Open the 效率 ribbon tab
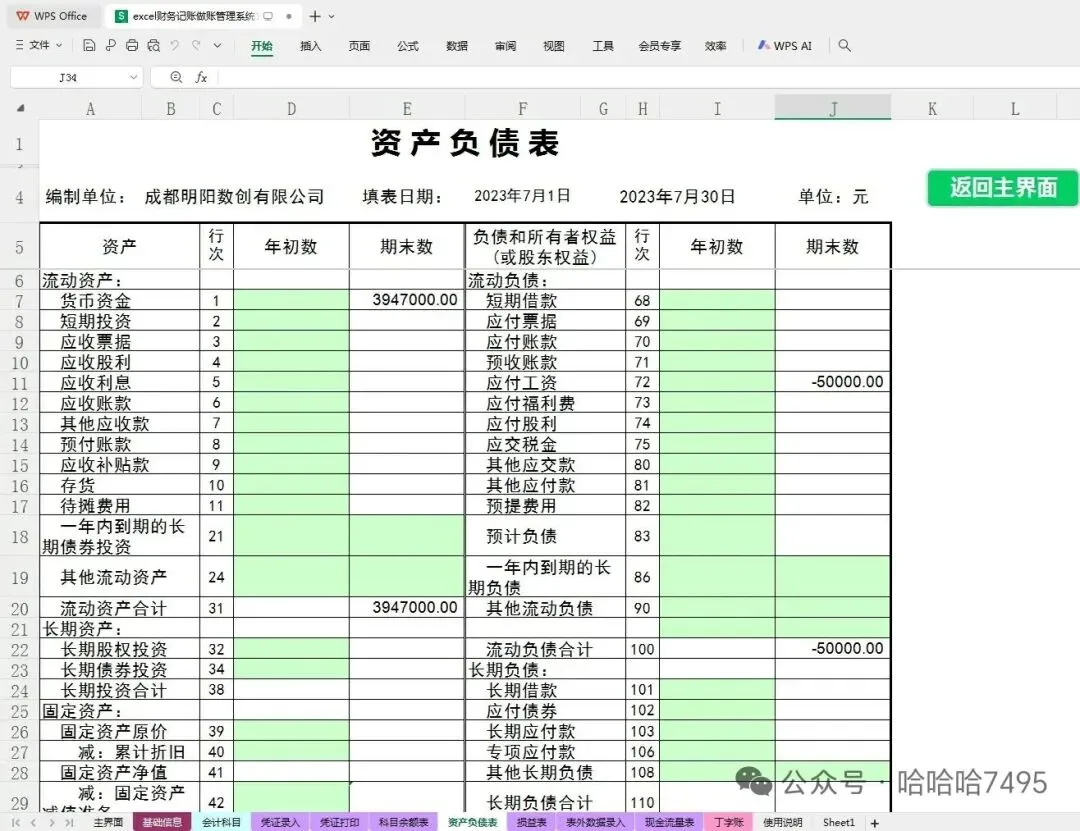The height and width of the screenshot is (831, 1080). pos(716,46)
